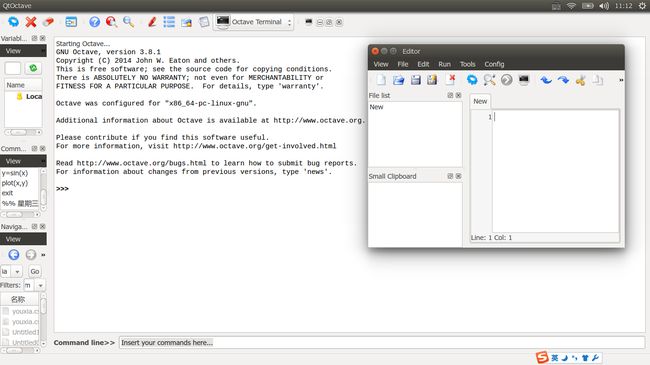
Task: Open the Editor Config menu
Action: tap(494, 64)
